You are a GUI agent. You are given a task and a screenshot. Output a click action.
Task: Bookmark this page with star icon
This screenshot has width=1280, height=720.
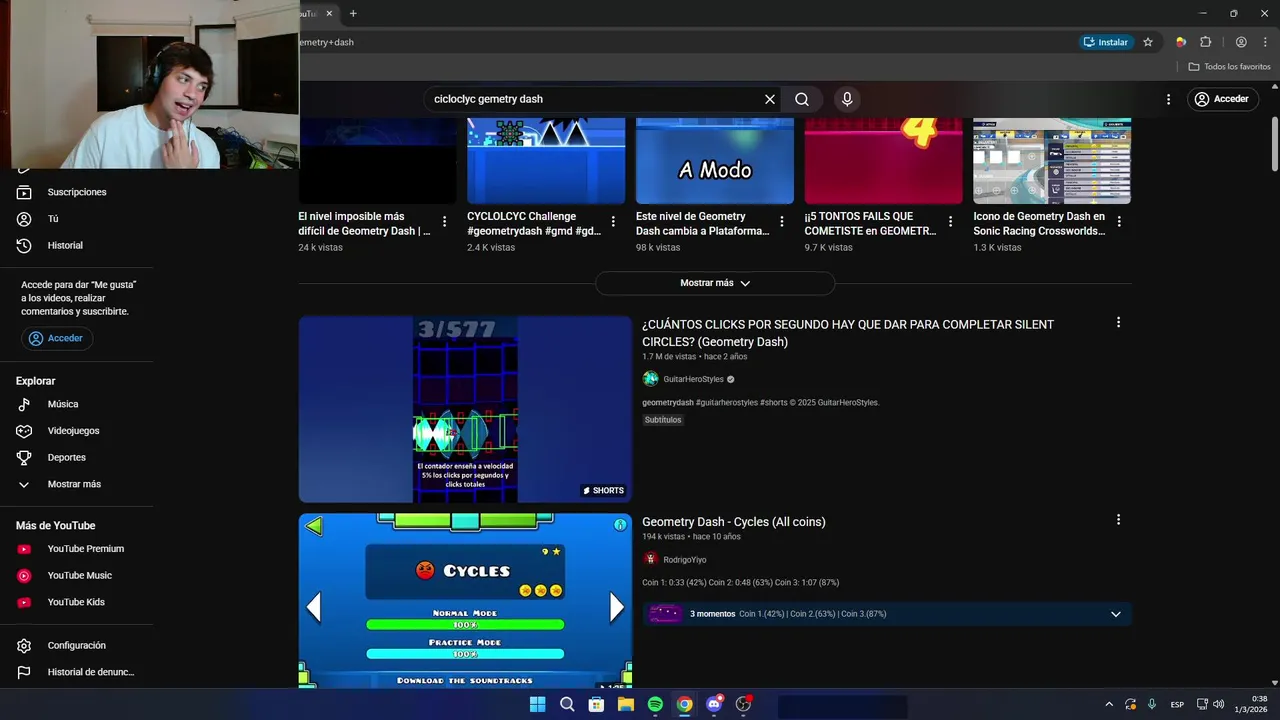coord(1148,42)
